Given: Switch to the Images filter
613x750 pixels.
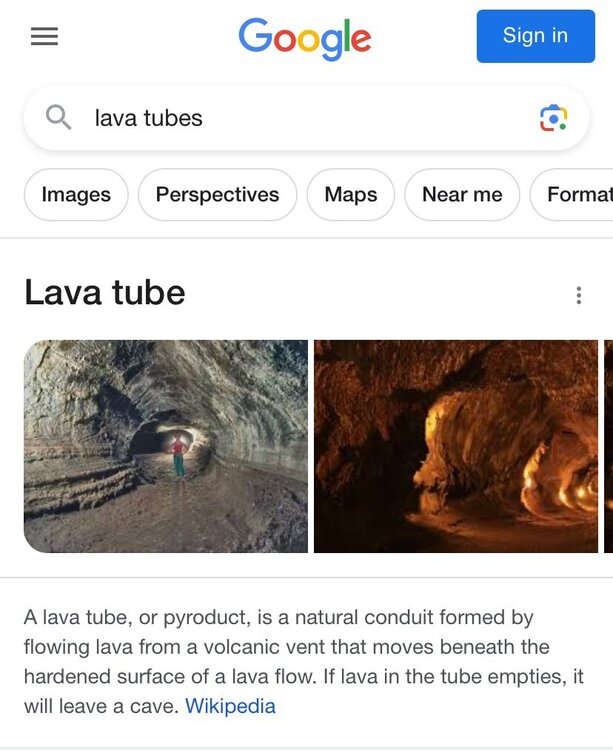Looking at the screenshot, I should [76, 194].
